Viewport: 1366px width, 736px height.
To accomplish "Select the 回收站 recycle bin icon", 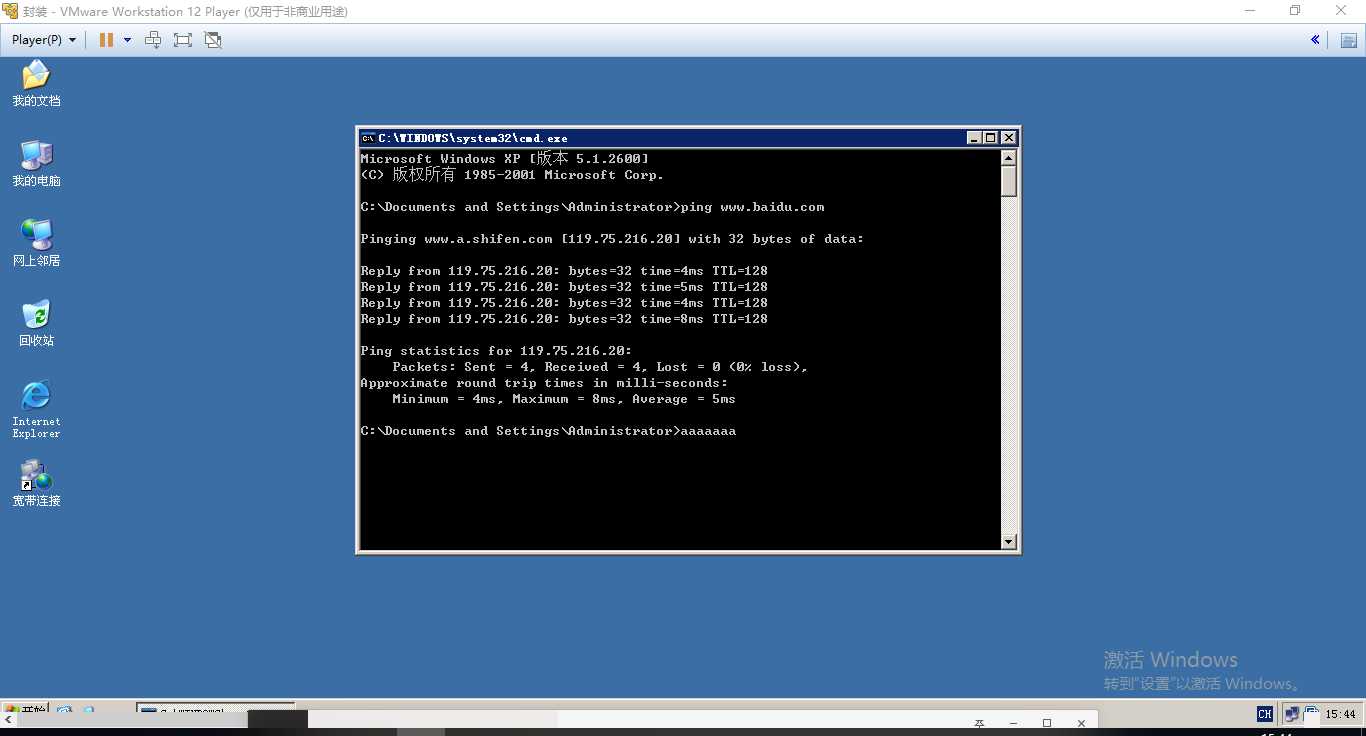I will [x=36, y=324].
